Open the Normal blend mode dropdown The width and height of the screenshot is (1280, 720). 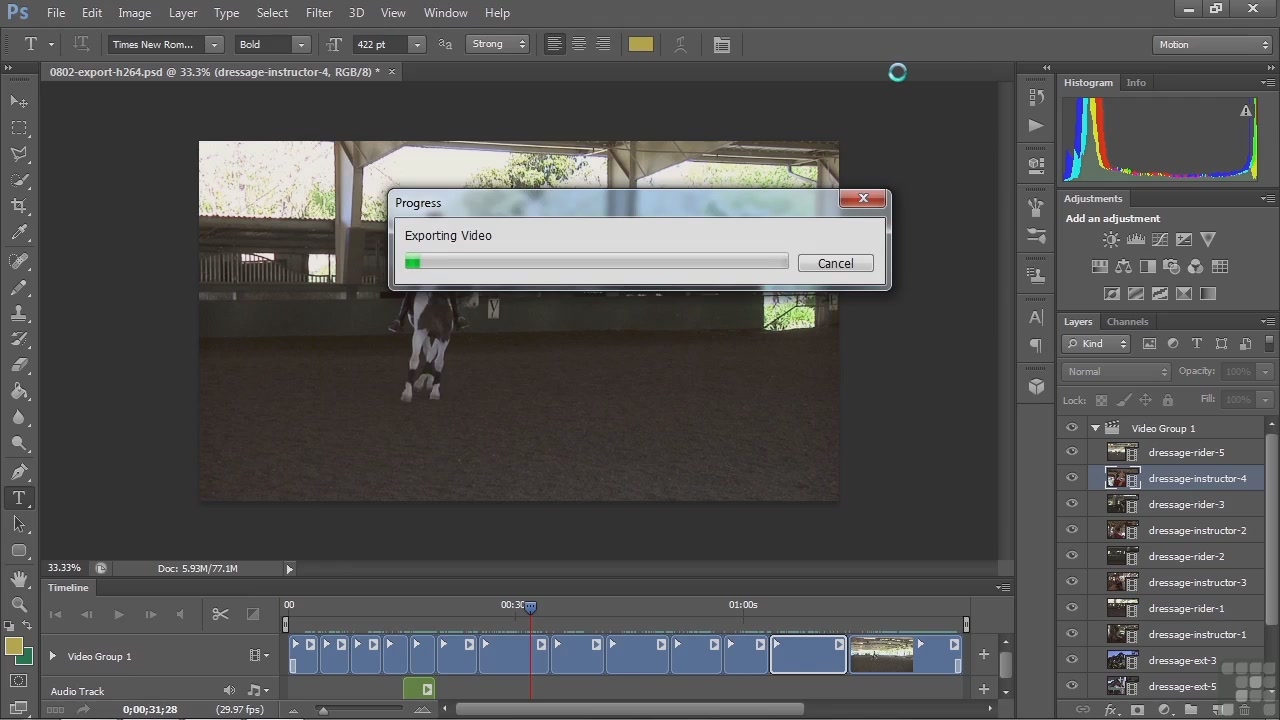1116,371
